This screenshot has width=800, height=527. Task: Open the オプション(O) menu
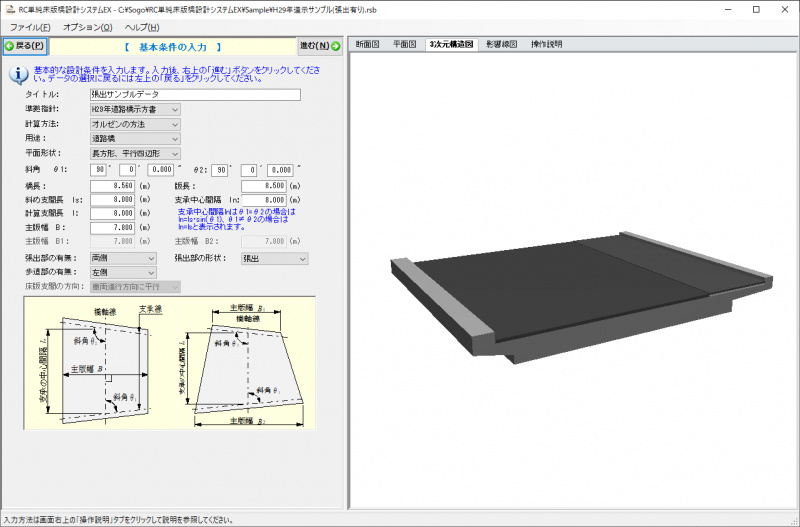[88, 28]
